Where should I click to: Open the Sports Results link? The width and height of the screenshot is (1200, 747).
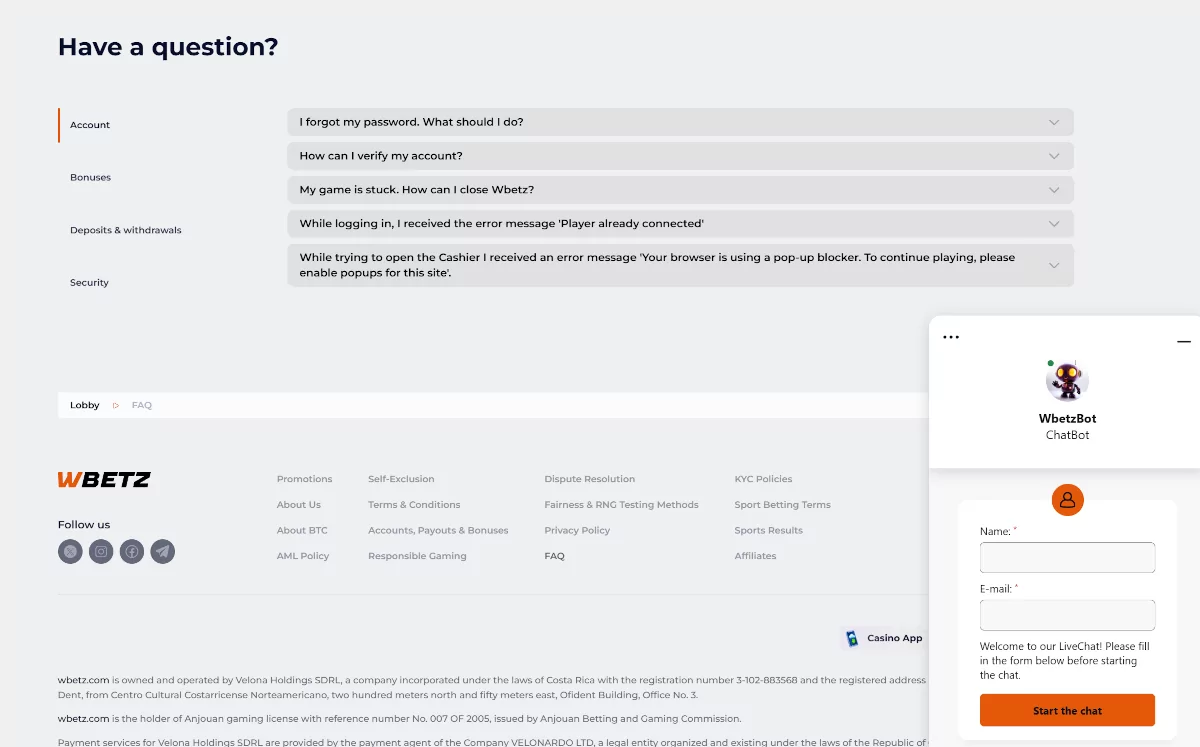[768, 531]
